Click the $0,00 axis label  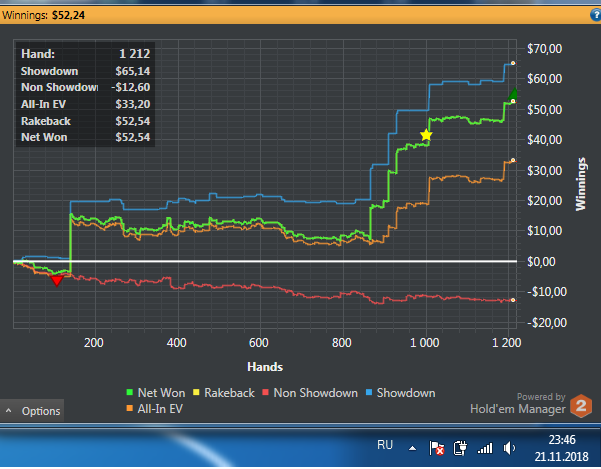[x=541, y=262]
